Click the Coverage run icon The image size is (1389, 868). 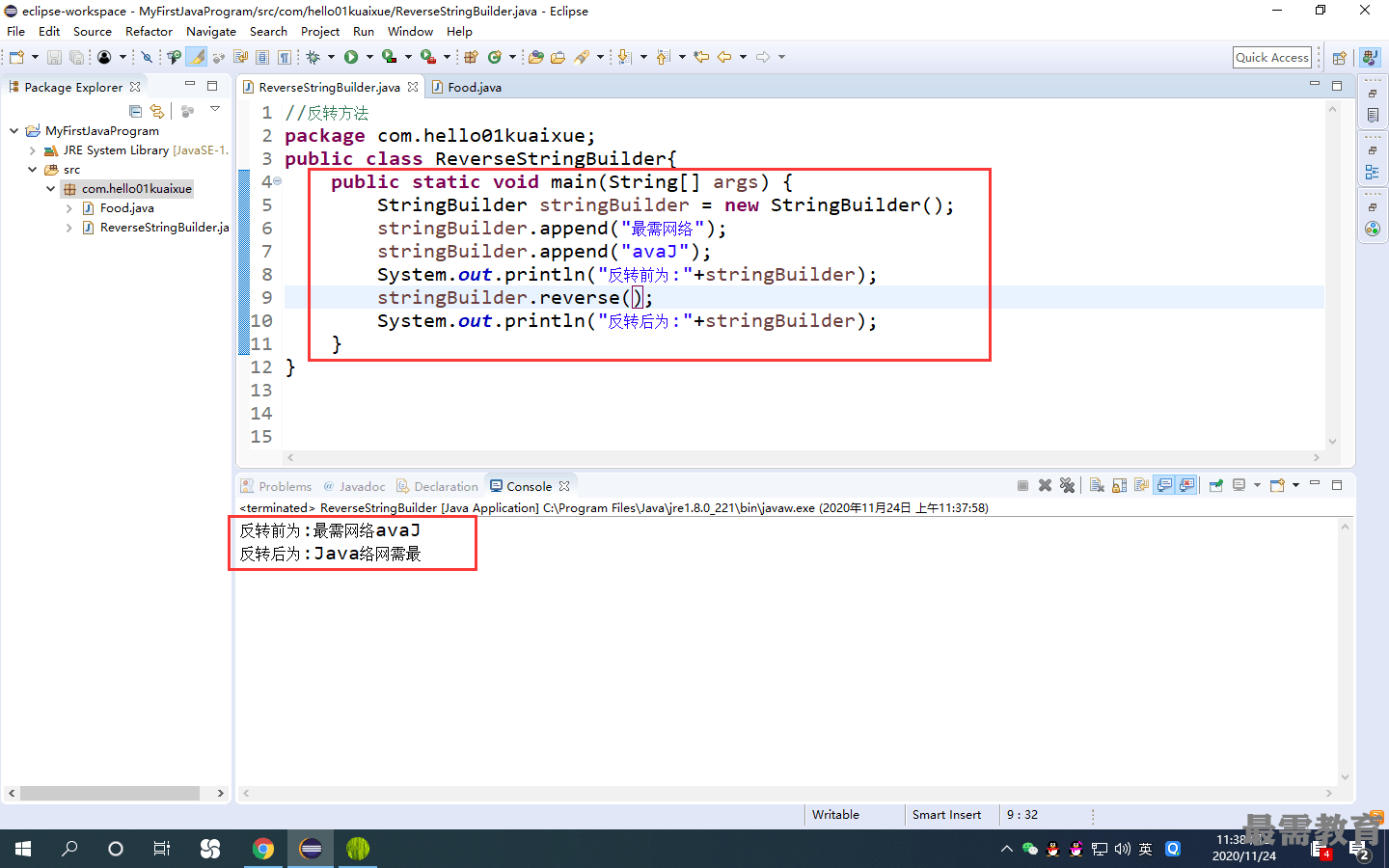point(389,57)
